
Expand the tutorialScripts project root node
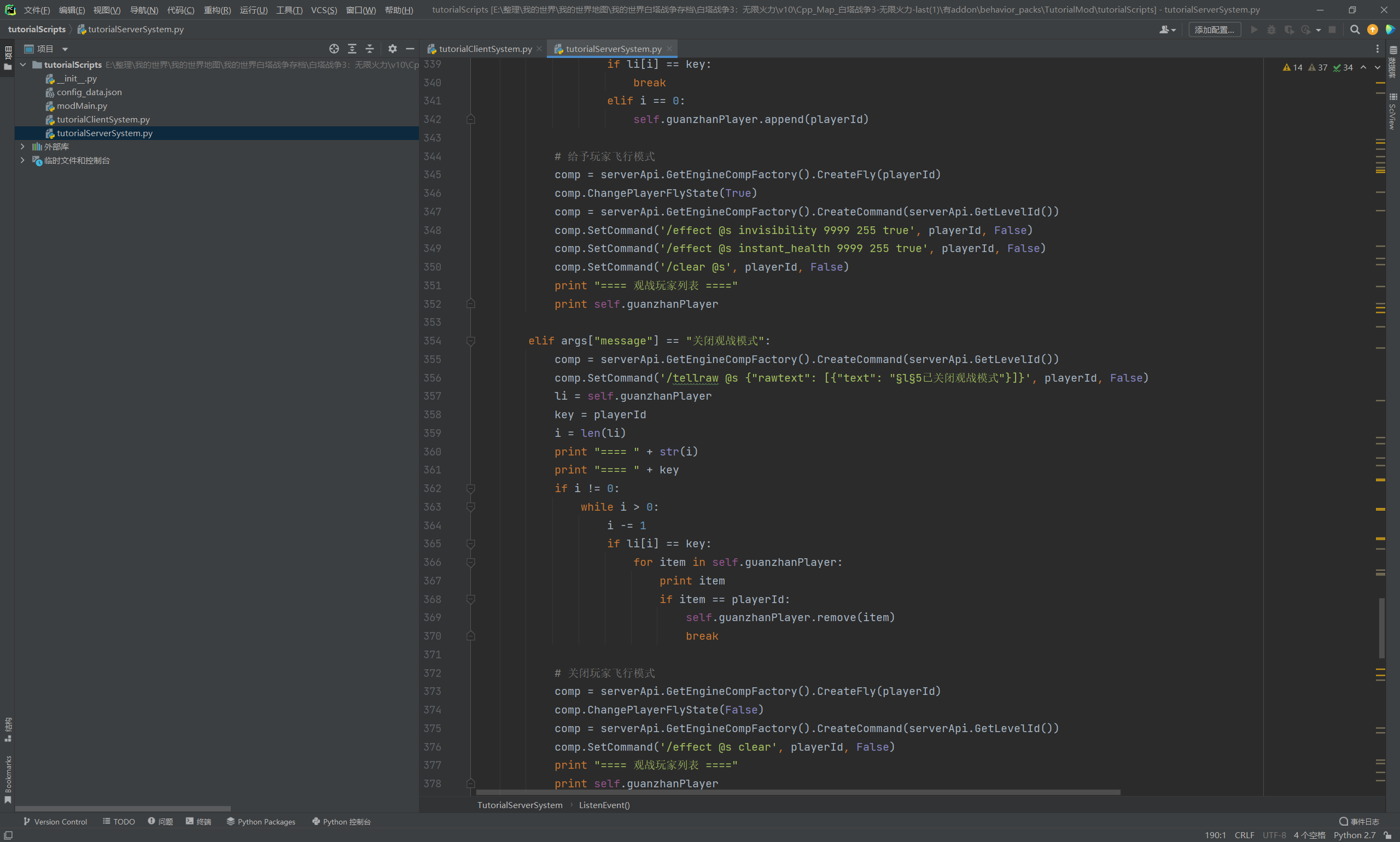click(x=23, y=64)
